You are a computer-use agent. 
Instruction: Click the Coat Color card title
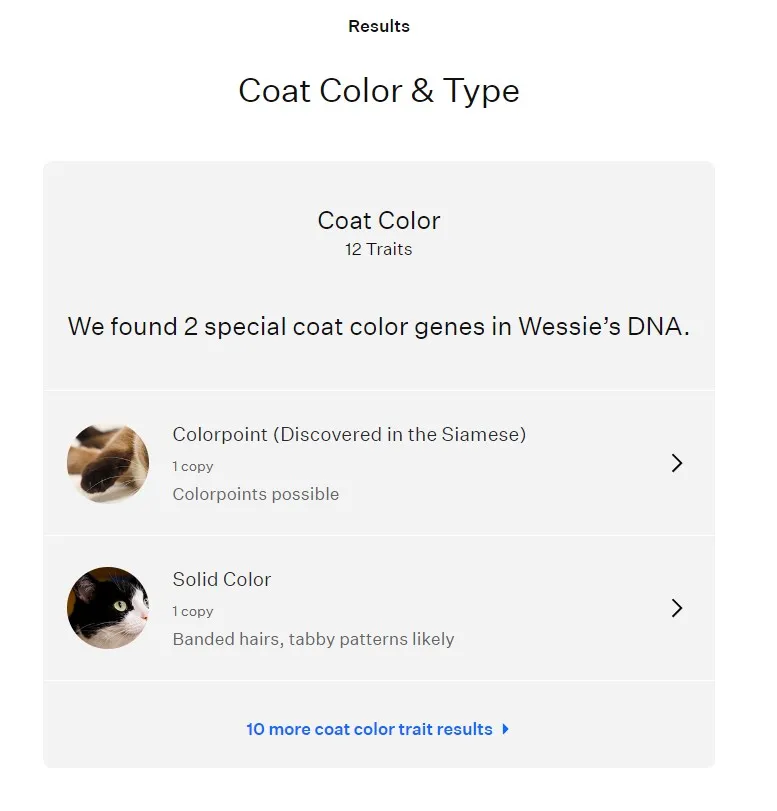(x=378, y=221)
